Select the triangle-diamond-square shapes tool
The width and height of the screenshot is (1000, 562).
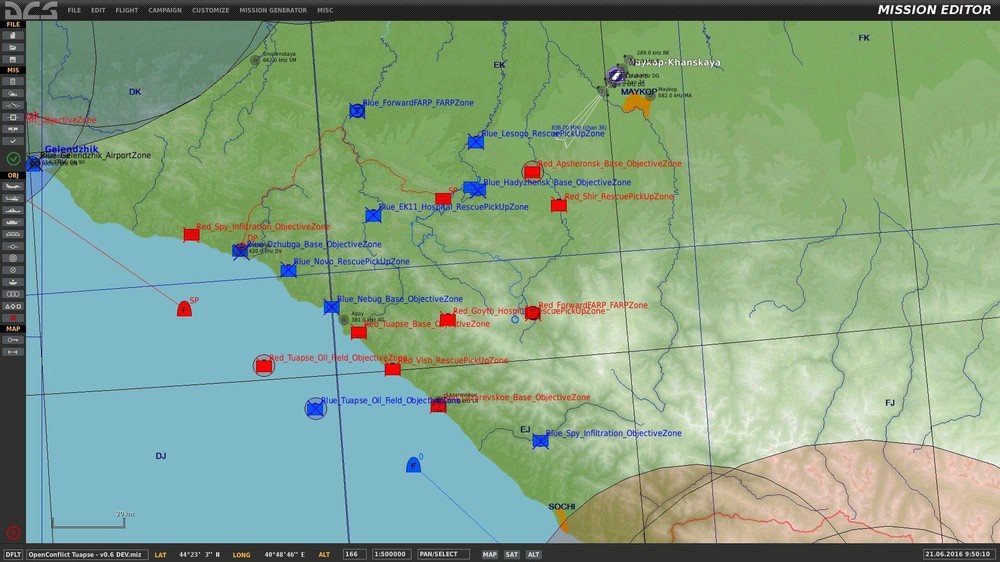13,306
